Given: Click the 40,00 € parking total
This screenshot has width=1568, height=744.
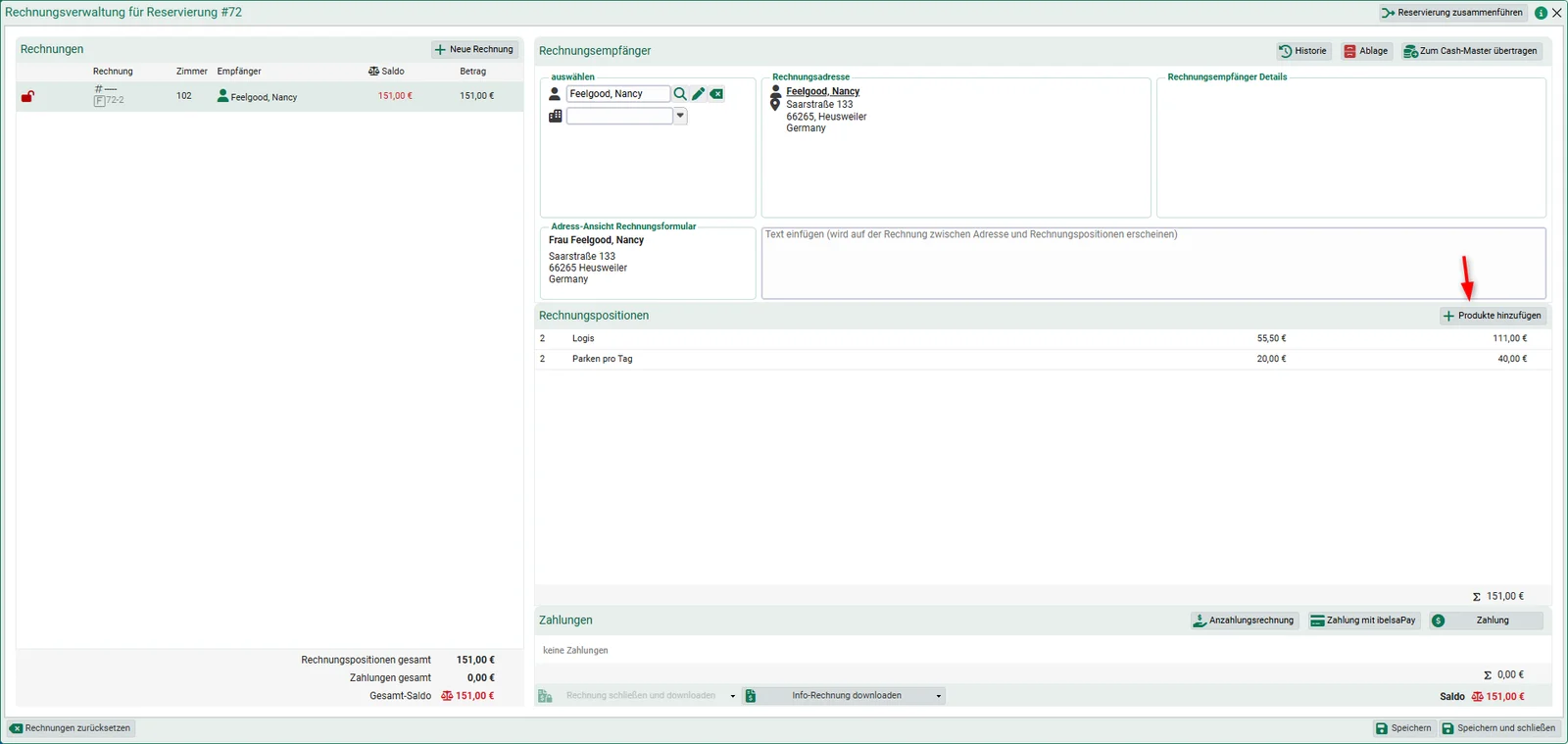Looking at the screenshot, I should coord(1511,359).
